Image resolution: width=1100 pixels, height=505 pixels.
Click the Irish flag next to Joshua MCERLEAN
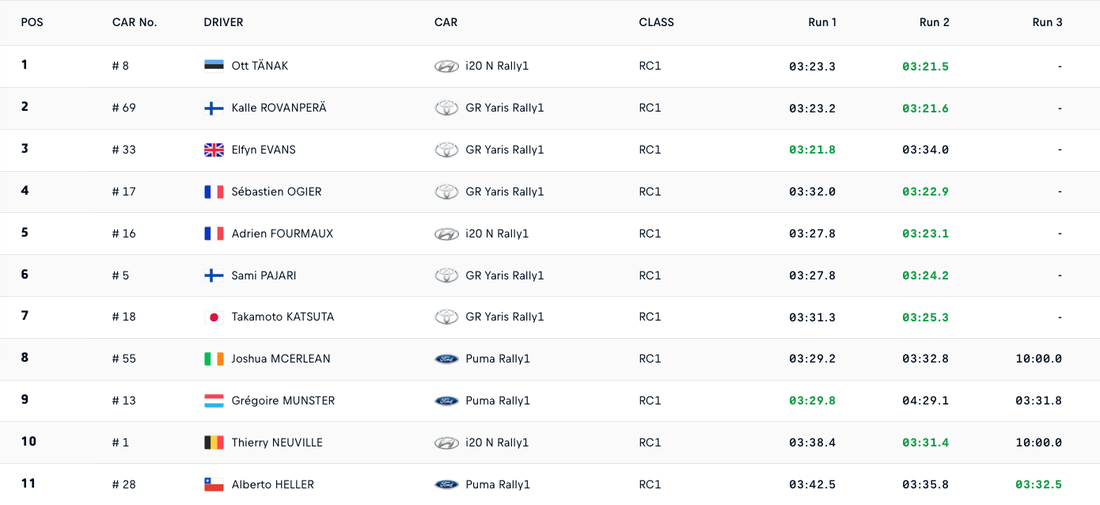coord(213,359)
